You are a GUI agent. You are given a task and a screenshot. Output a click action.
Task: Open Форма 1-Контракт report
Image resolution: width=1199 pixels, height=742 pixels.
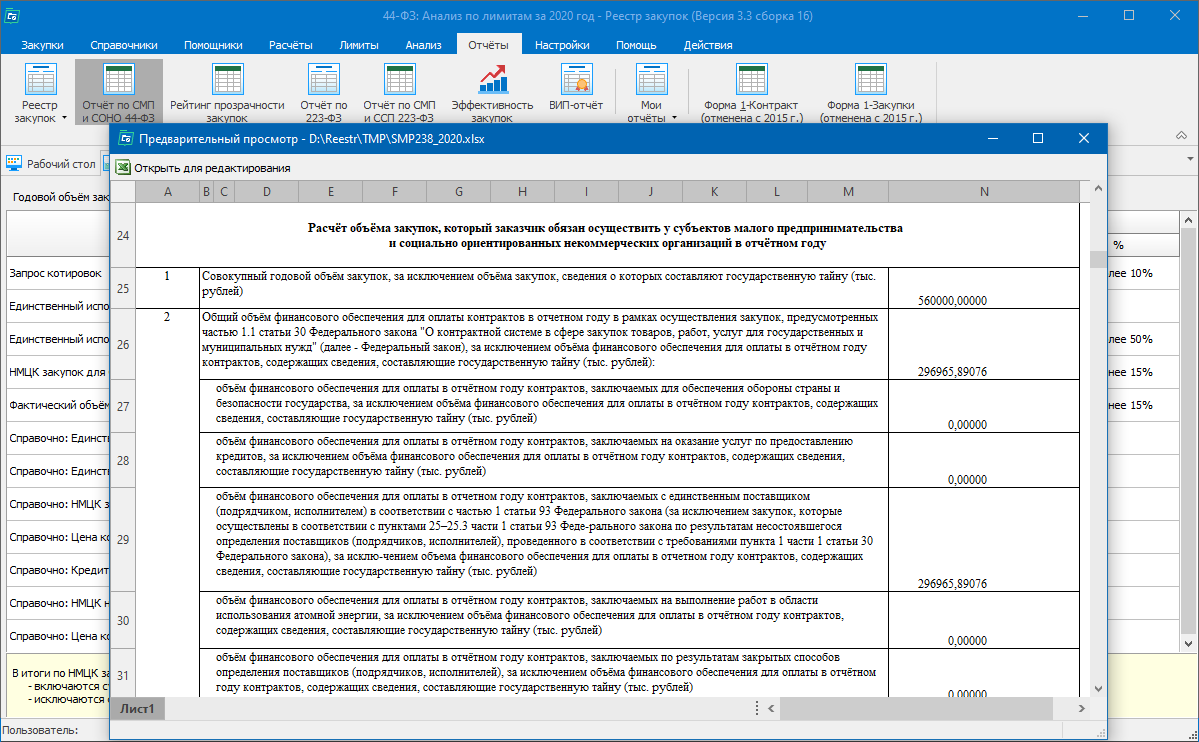(x=752, y=92)
